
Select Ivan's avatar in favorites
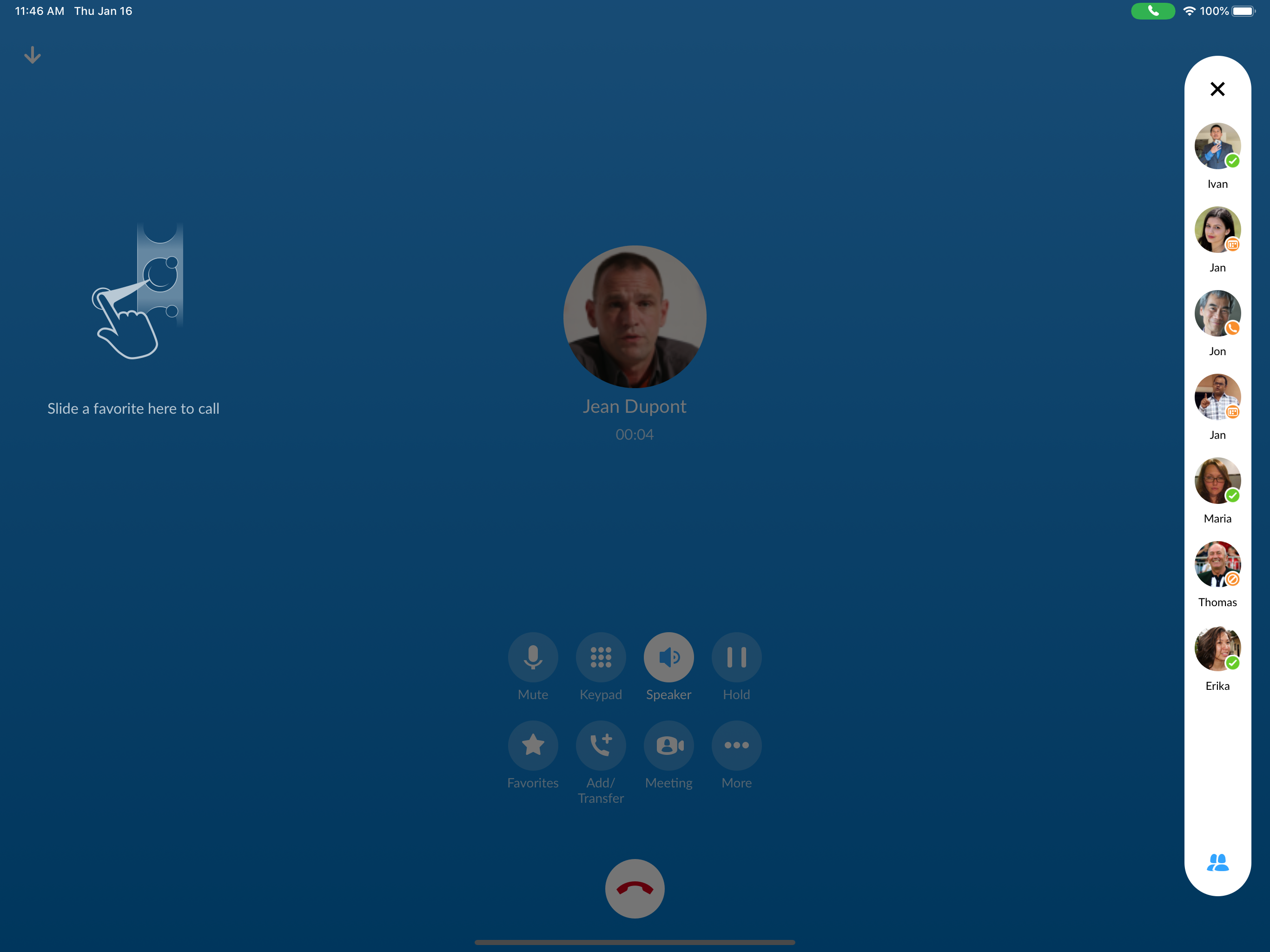point(1217,146)
